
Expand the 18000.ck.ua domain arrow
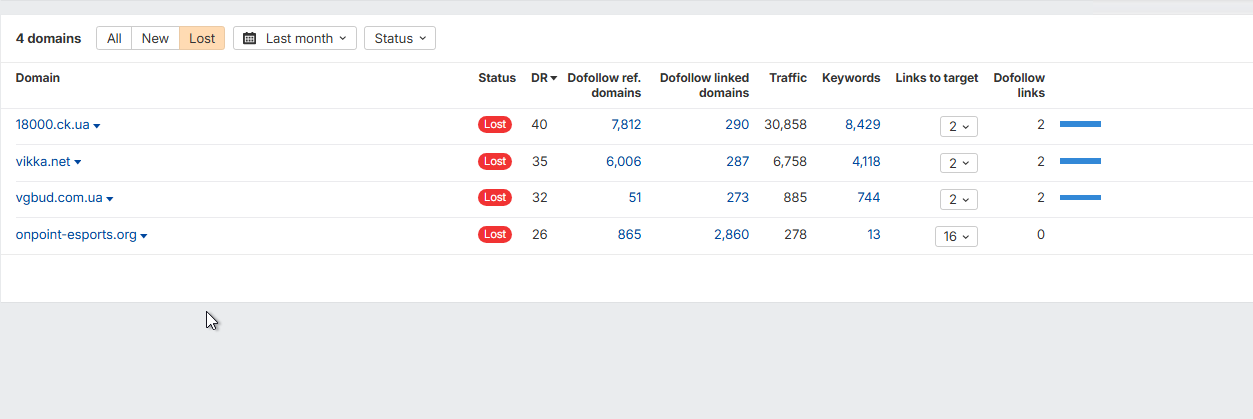[x=97, y=126]
